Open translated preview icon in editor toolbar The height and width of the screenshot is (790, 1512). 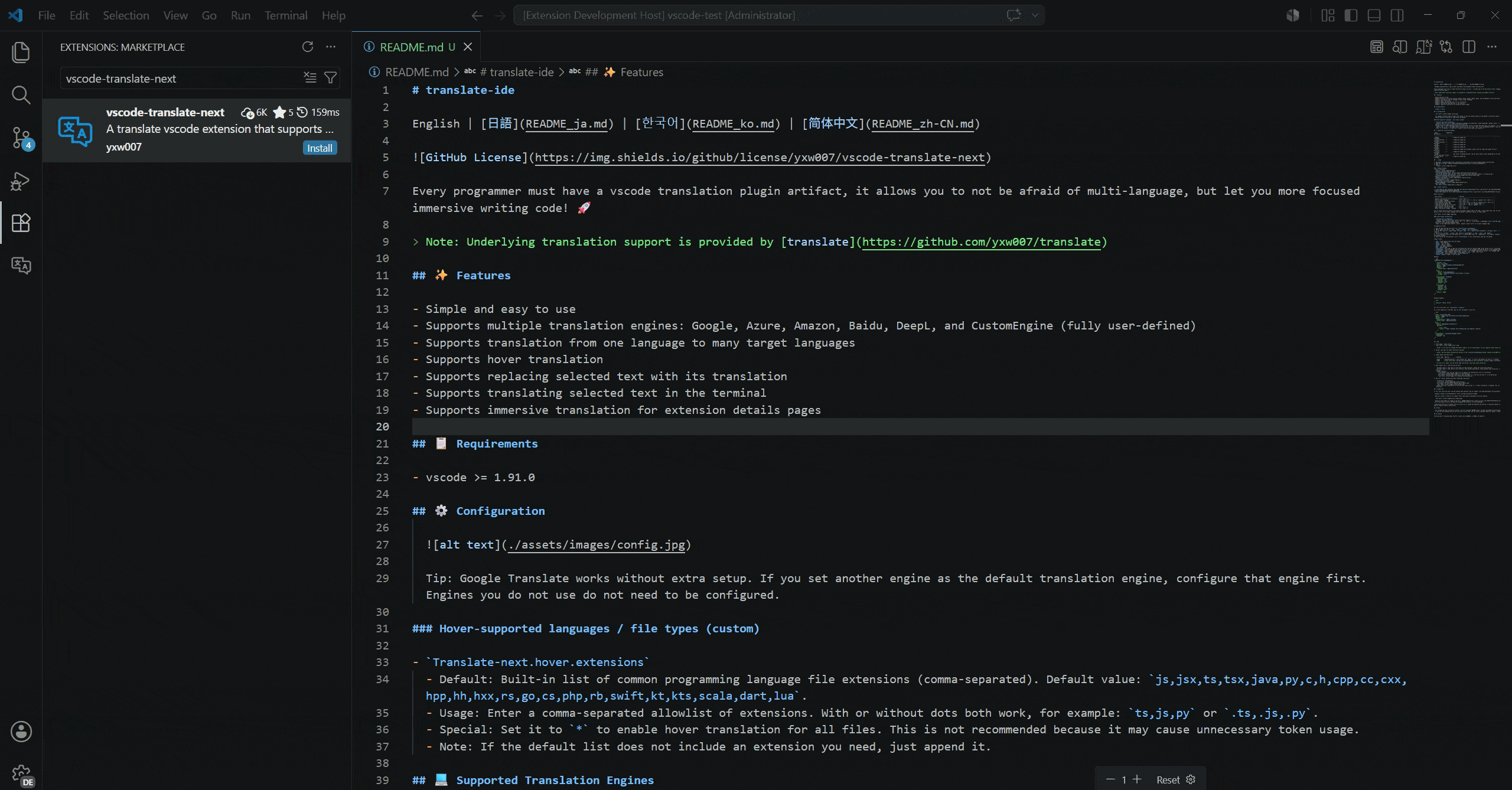(1423, 47)
